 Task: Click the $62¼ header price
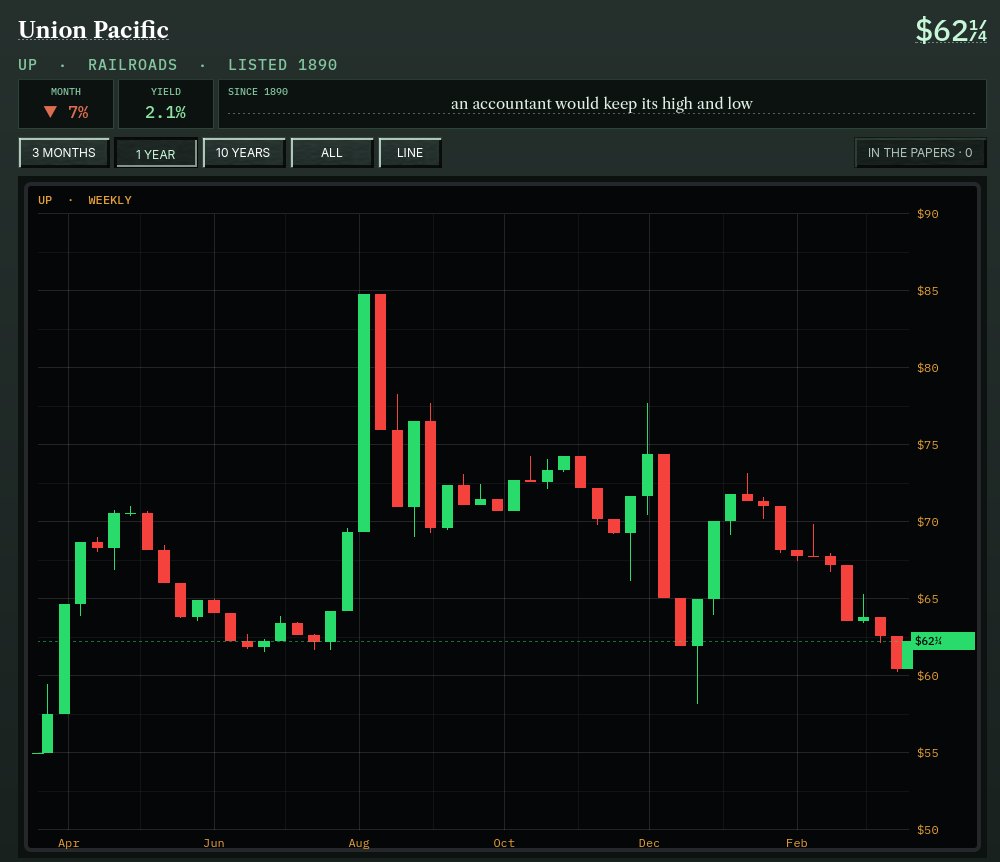pyautogui.click(x=951, y=30)
